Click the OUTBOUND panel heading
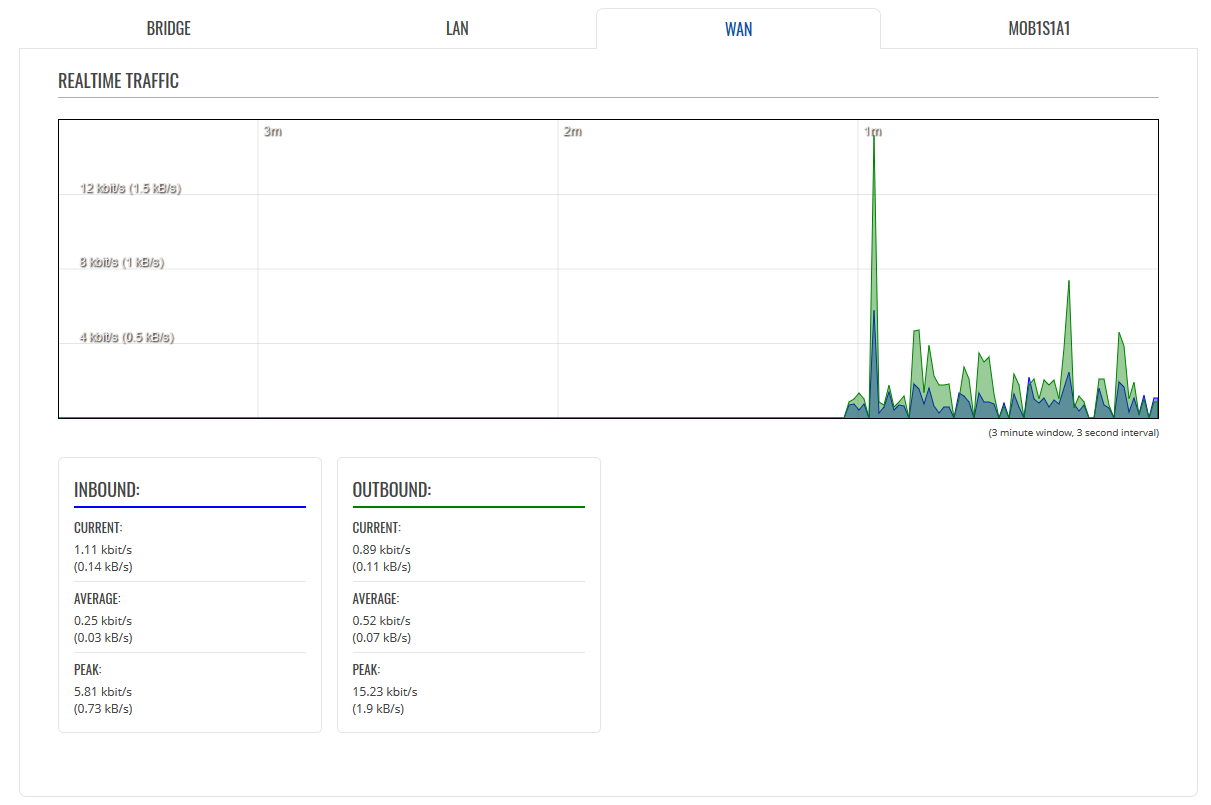 point(392,490)
